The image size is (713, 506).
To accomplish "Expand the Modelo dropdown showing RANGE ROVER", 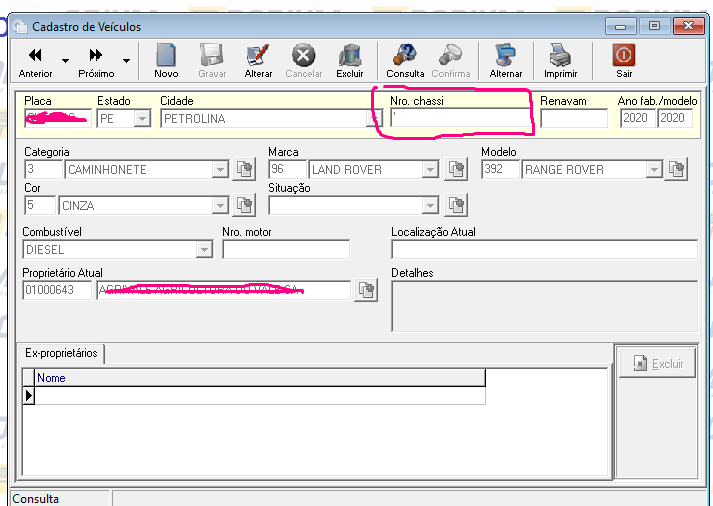I will 654,170.
